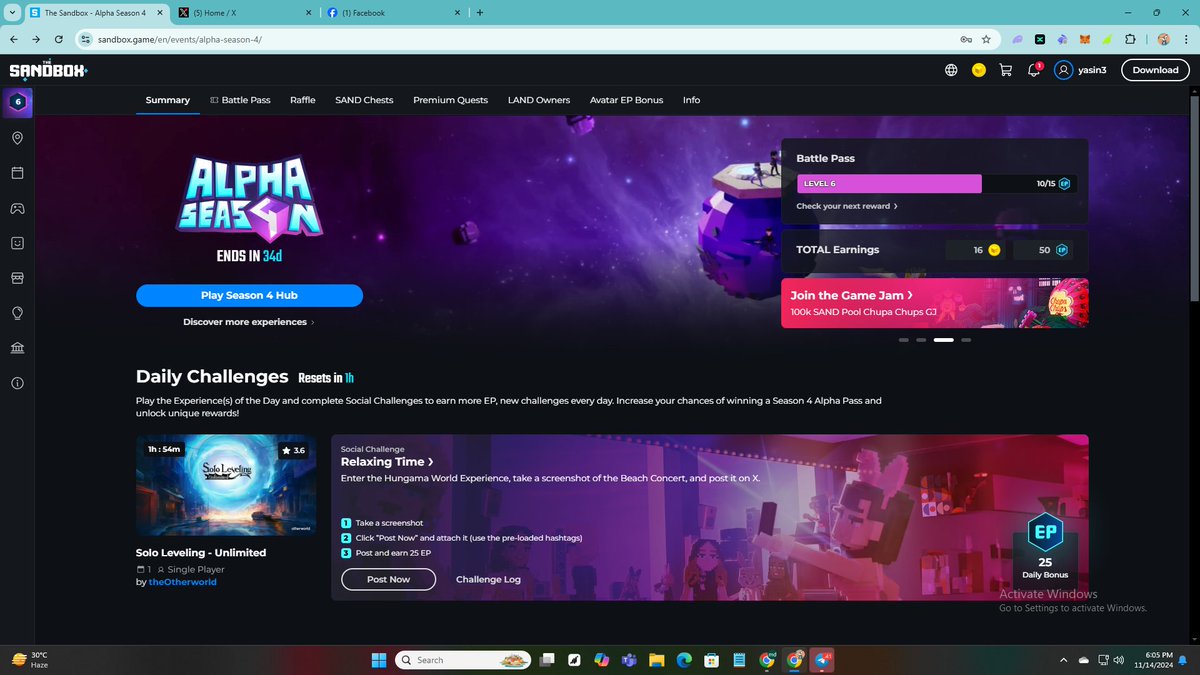Screen dimensions: 1200x675
Task: Open the language globe icon
Action: coord(951,70)
